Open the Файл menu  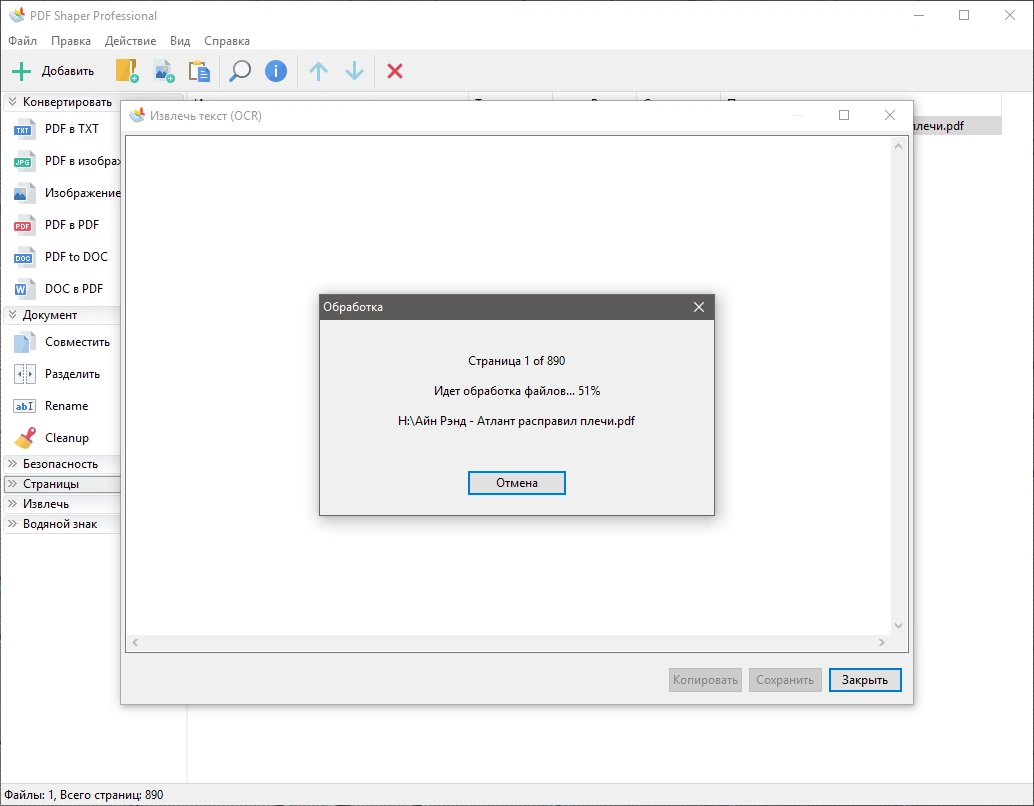(22, 41)
